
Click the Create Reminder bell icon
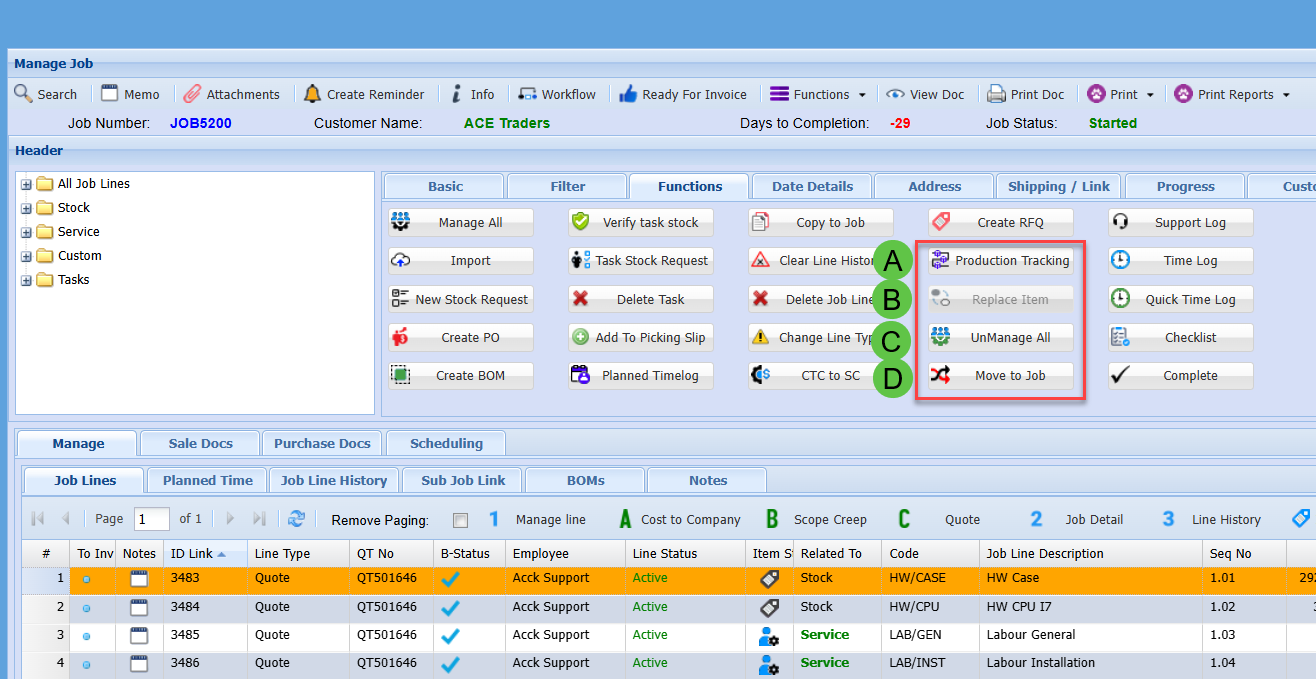tap(312, 94)
